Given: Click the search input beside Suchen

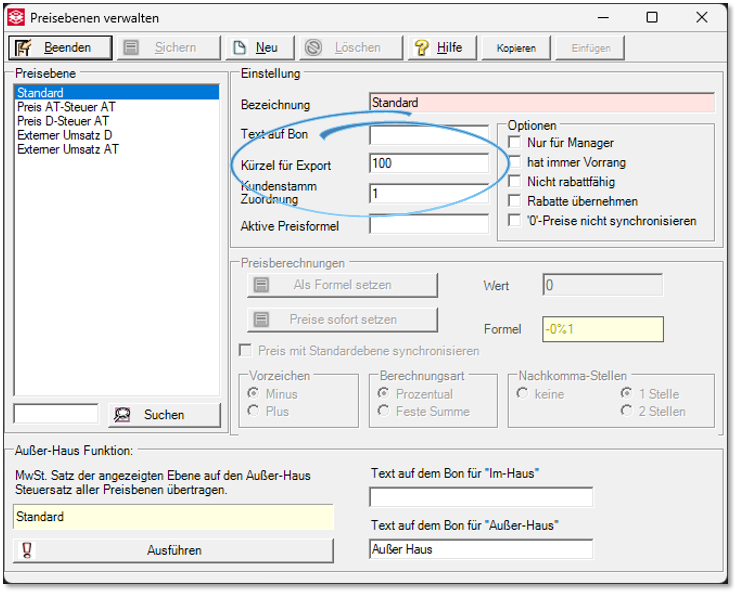Looking at the screenshot, I should pyautogui.click(x=56, y=414).
